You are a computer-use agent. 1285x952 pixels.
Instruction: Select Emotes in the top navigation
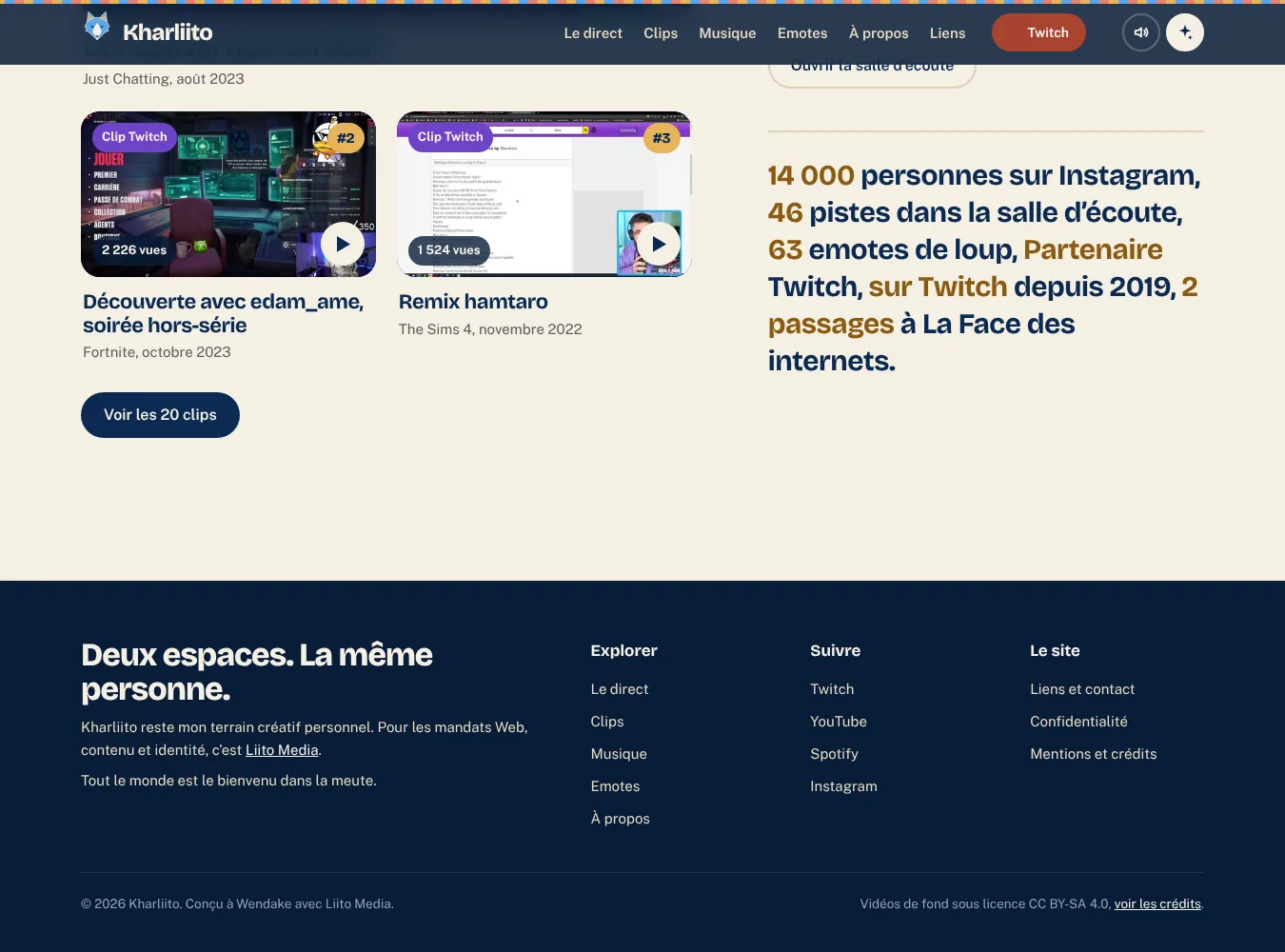(802, 33)
